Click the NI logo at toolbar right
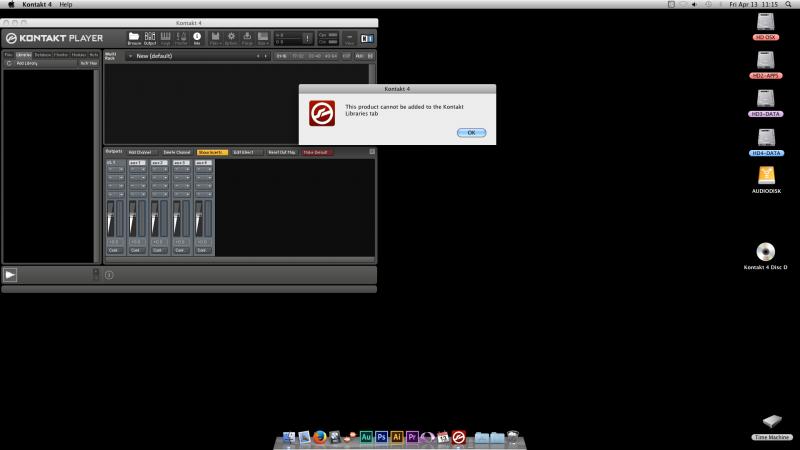Viewport: 800px width, 450px height. coord(367,38)
